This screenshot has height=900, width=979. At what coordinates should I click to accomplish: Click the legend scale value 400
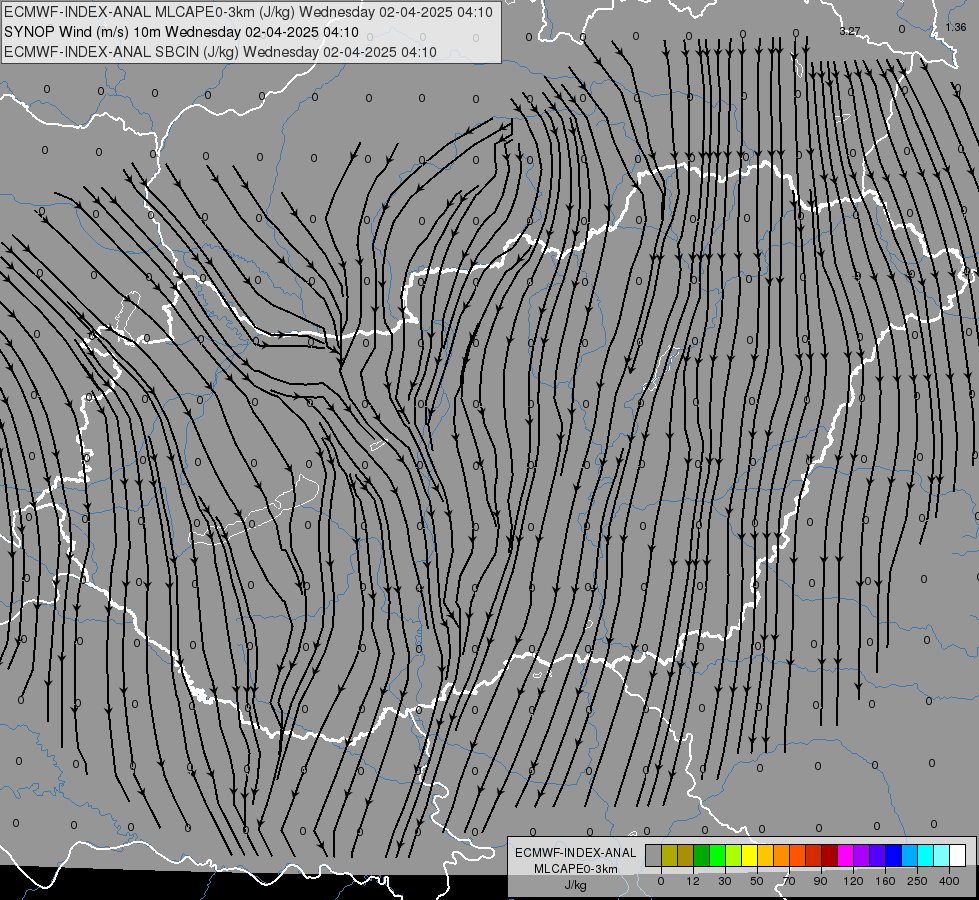pos(949,881)
